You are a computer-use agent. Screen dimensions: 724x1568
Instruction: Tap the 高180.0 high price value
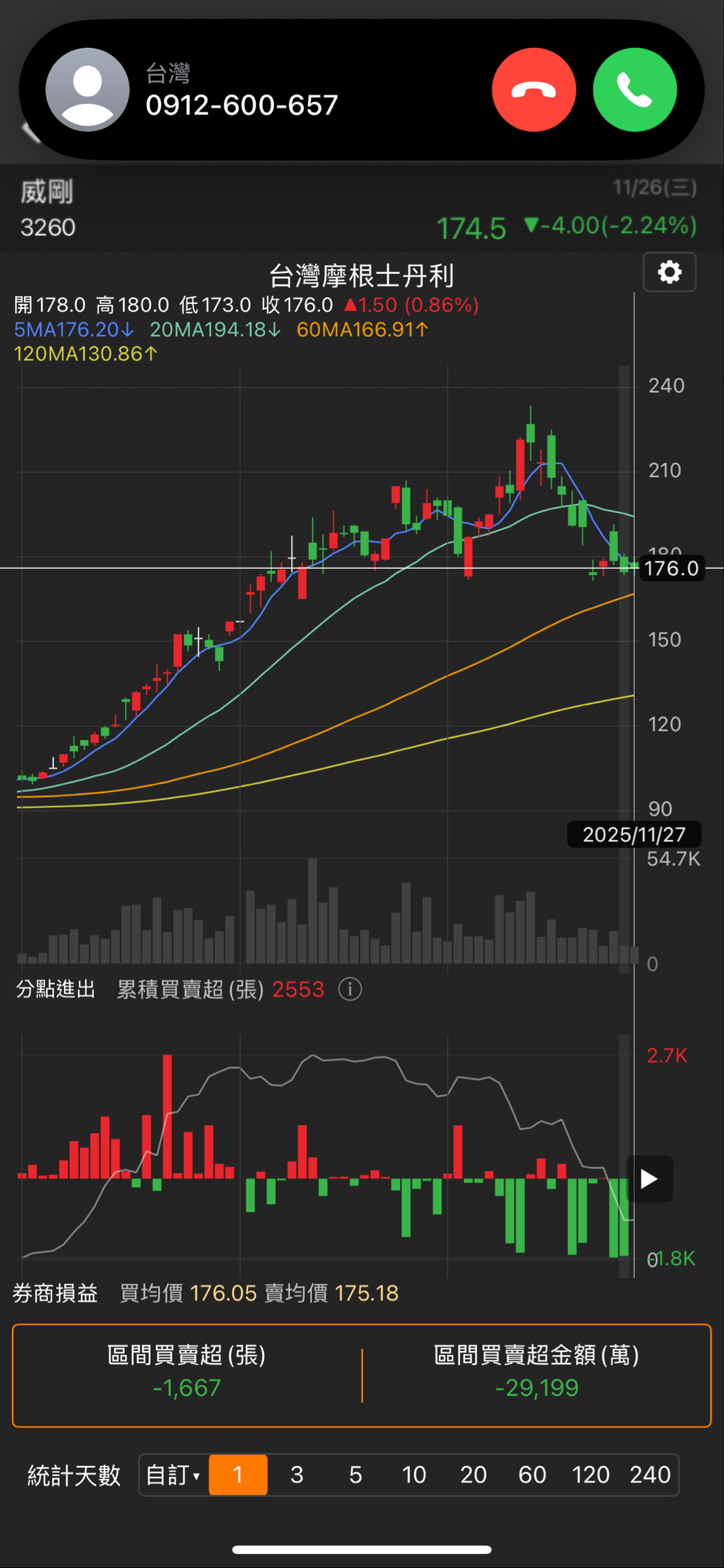coord(132,305)
